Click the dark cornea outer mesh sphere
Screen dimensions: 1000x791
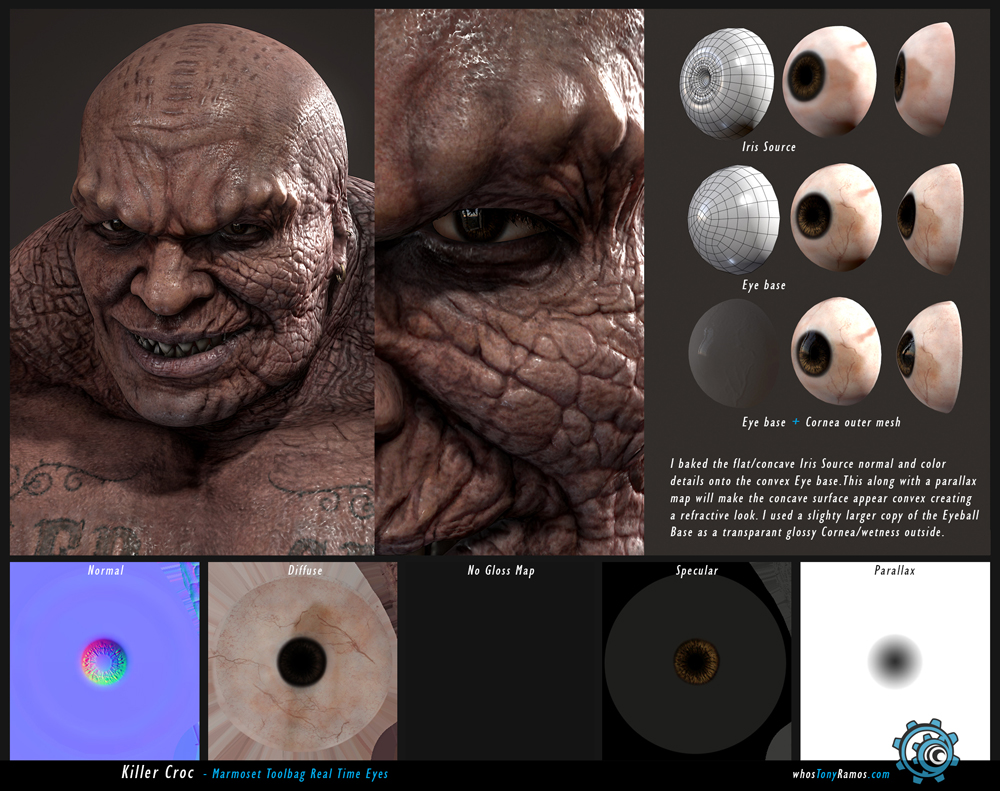pos(733,353)
